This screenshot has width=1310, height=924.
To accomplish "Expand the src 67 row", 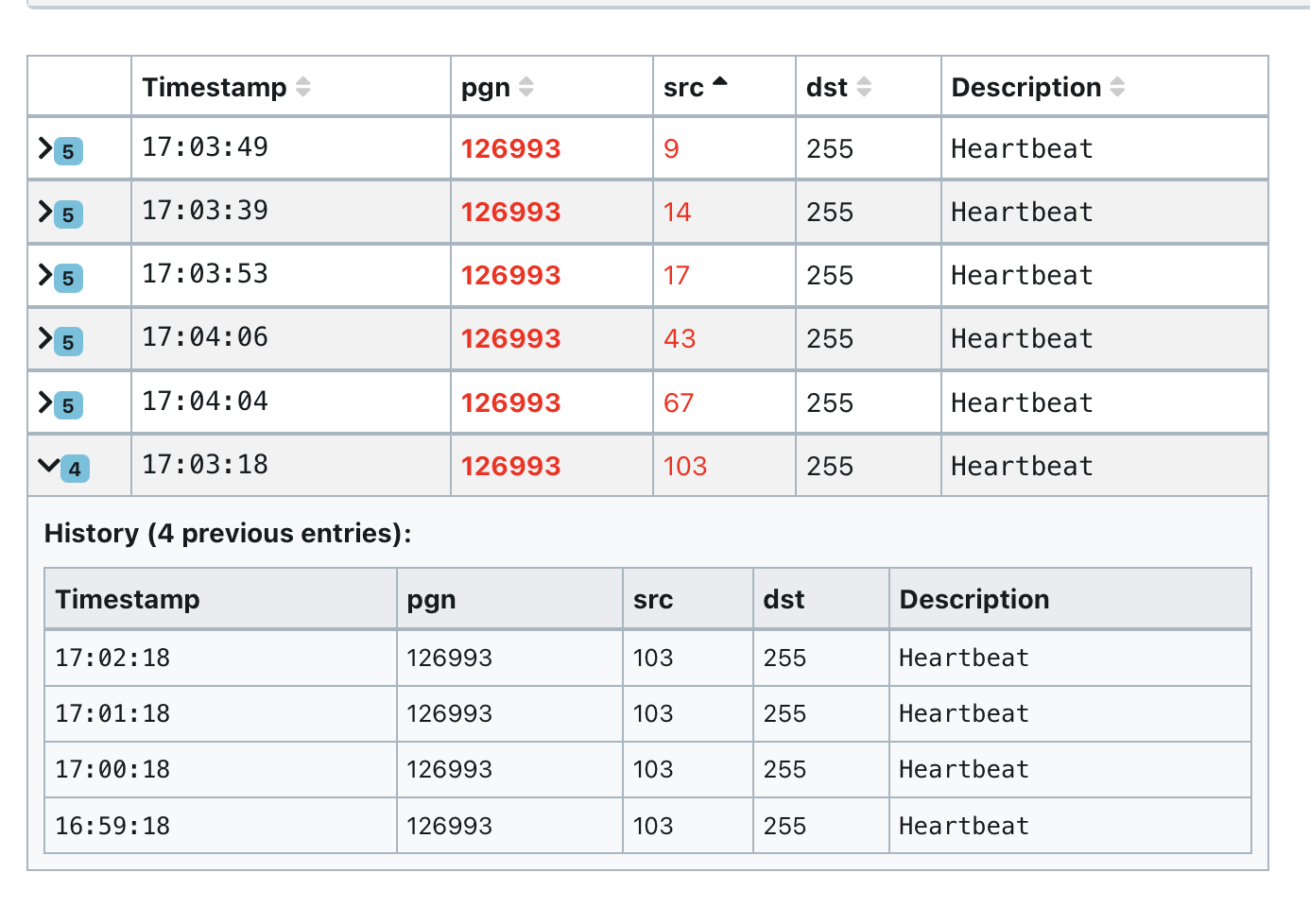I will pyautogui.click(x=44, y=402).
